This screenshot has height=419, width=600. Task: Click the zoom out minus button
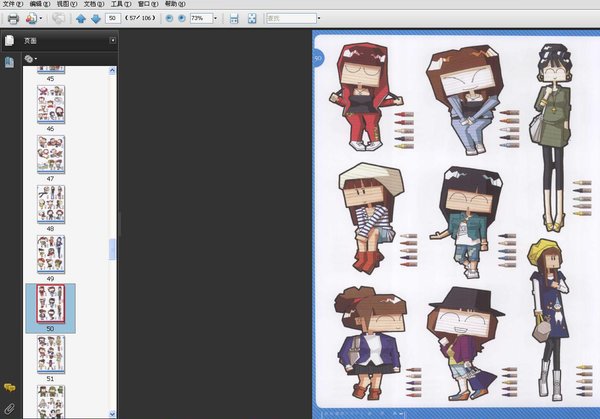[167, 18]
